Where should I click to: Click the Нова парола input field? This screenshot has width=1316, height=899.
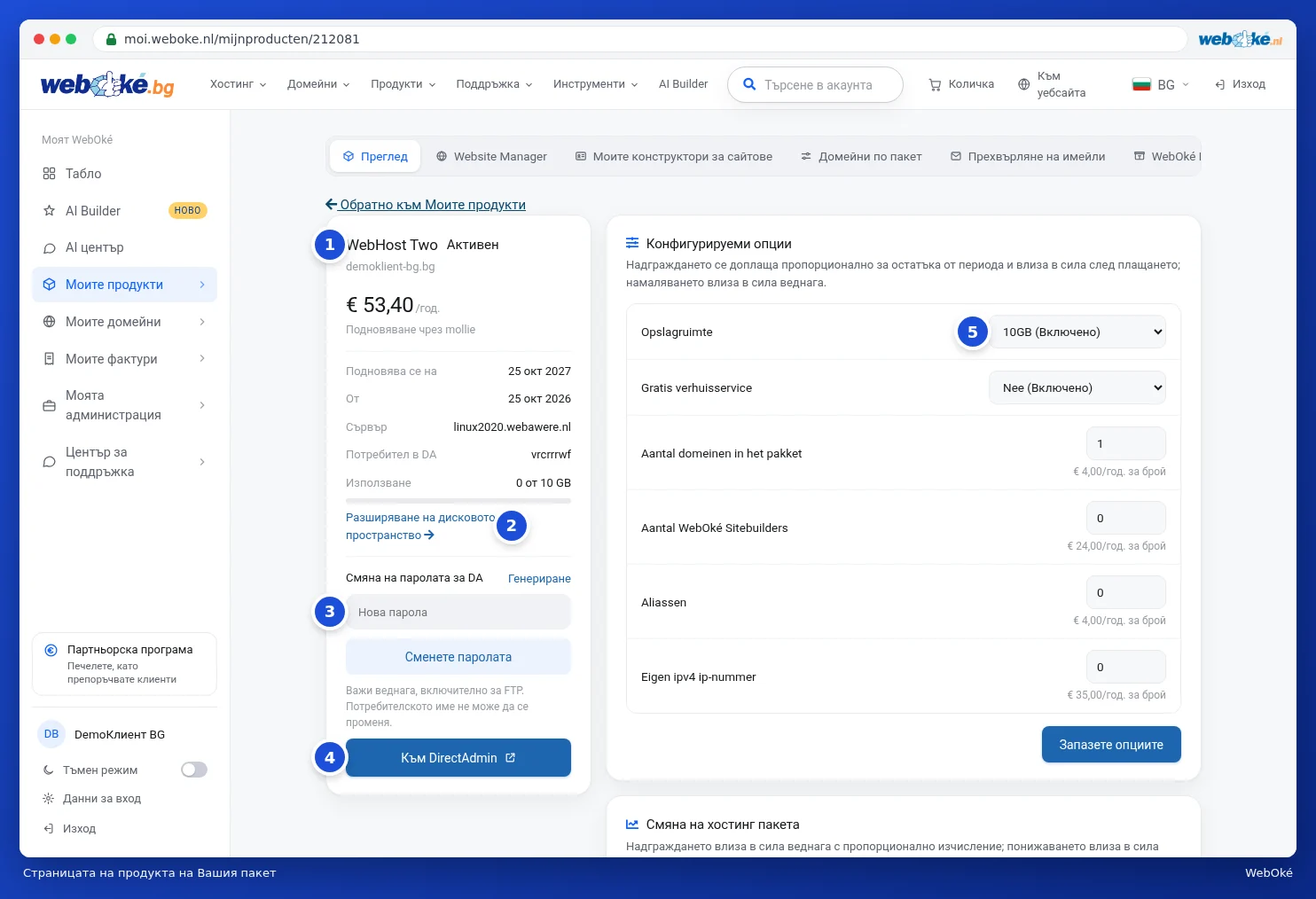(458, 612)
